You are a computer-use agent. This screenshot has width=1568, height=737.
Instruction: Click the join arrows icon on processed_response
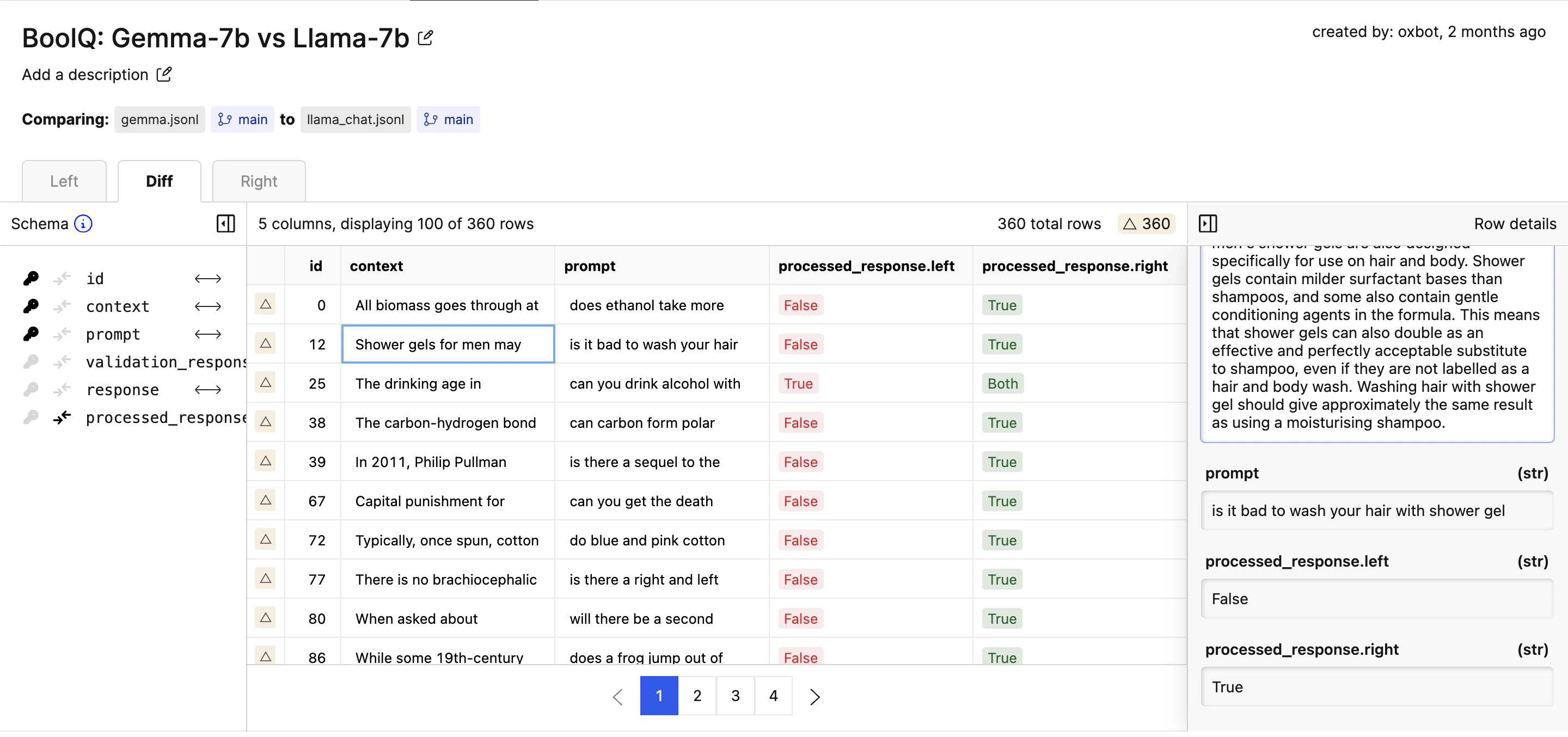pos(62,418)
